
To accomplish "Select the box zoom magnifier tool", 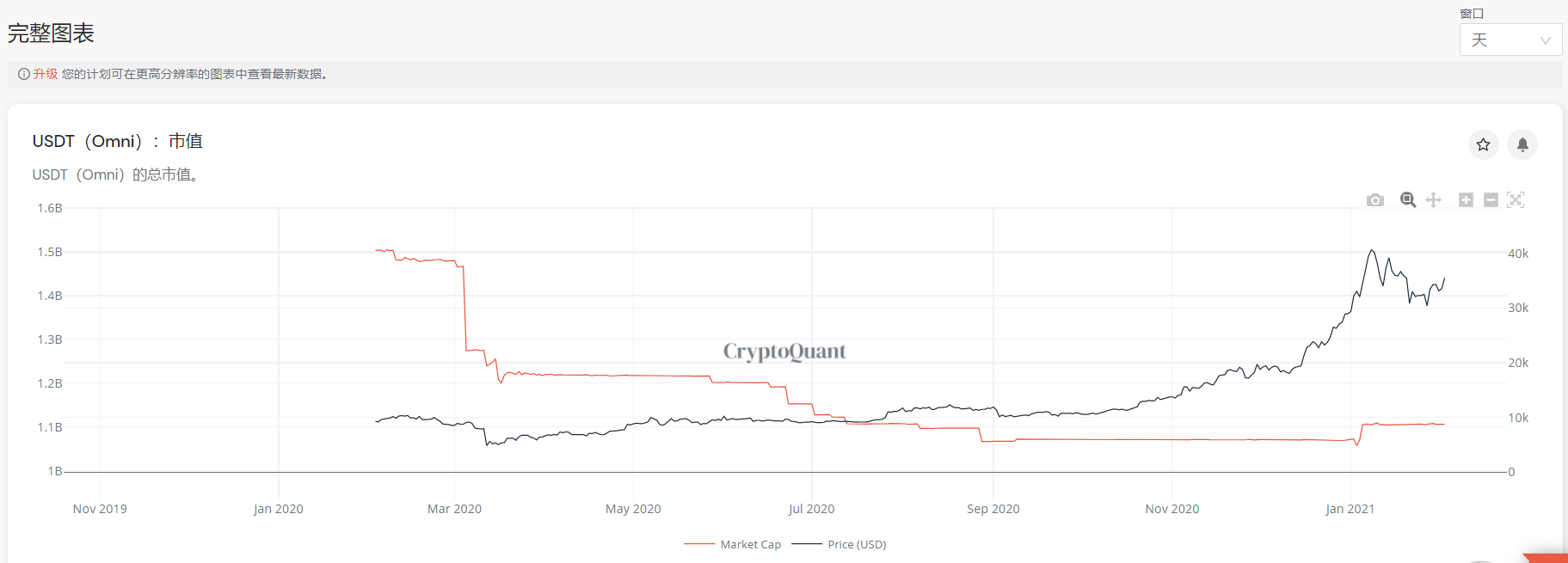I will pyautogui.click(x=1408, y=200).
